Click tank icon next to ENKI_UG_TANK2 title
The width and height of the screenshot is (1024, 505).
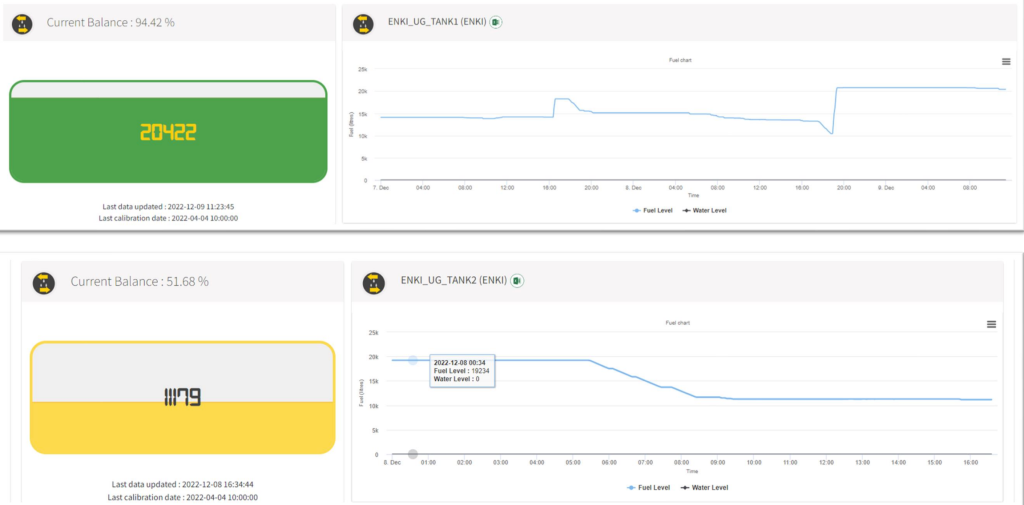[376, 282]
